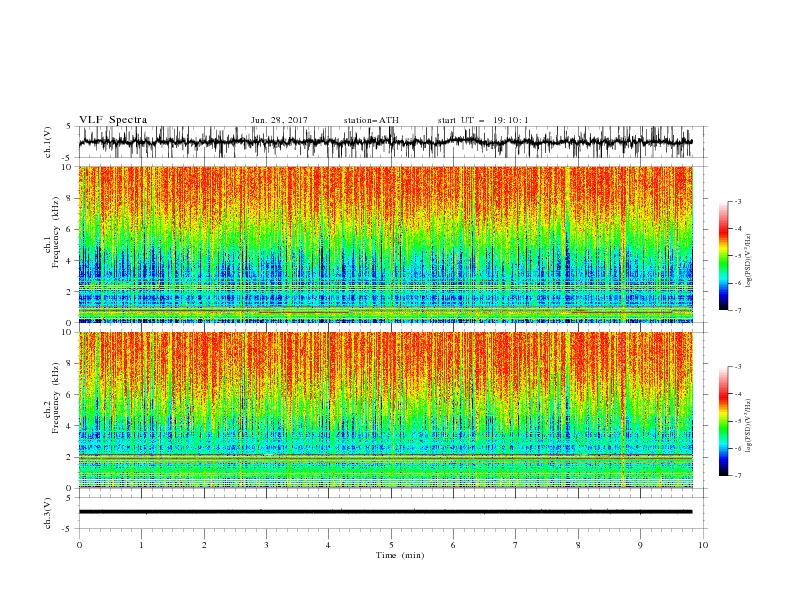Select the date text "Jun. 28, 2017"
Image resolution: width=792 pixels, height=612 pixels.
coord(279,120)
